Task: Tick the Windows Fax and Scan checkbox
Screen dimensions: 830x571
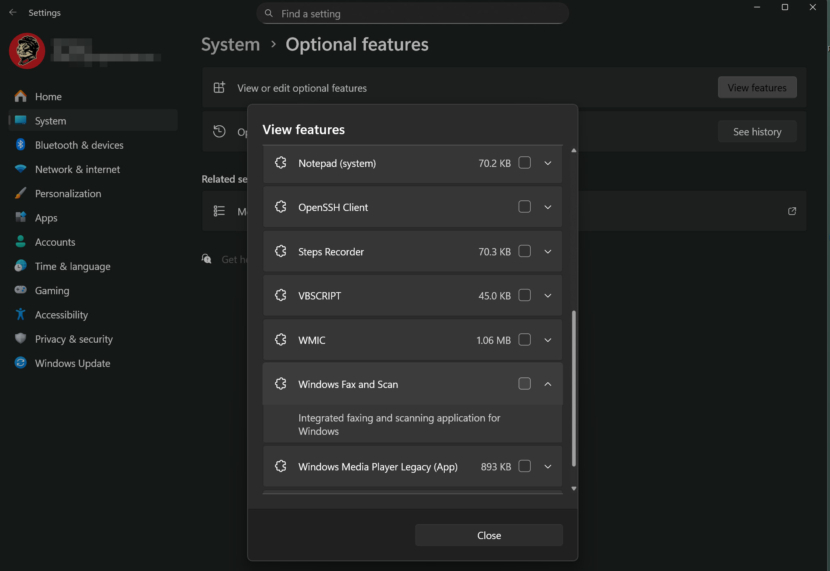Action: 524,384
